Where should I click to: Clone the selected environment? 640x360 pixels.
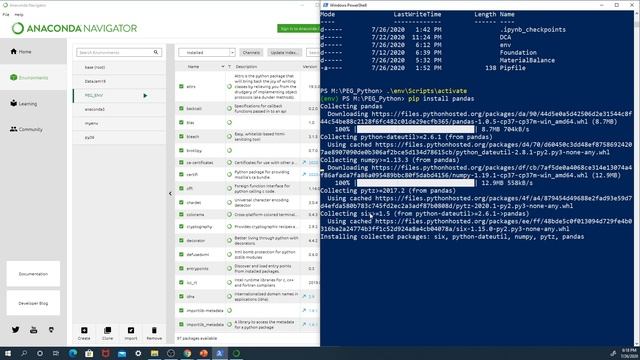107,333
